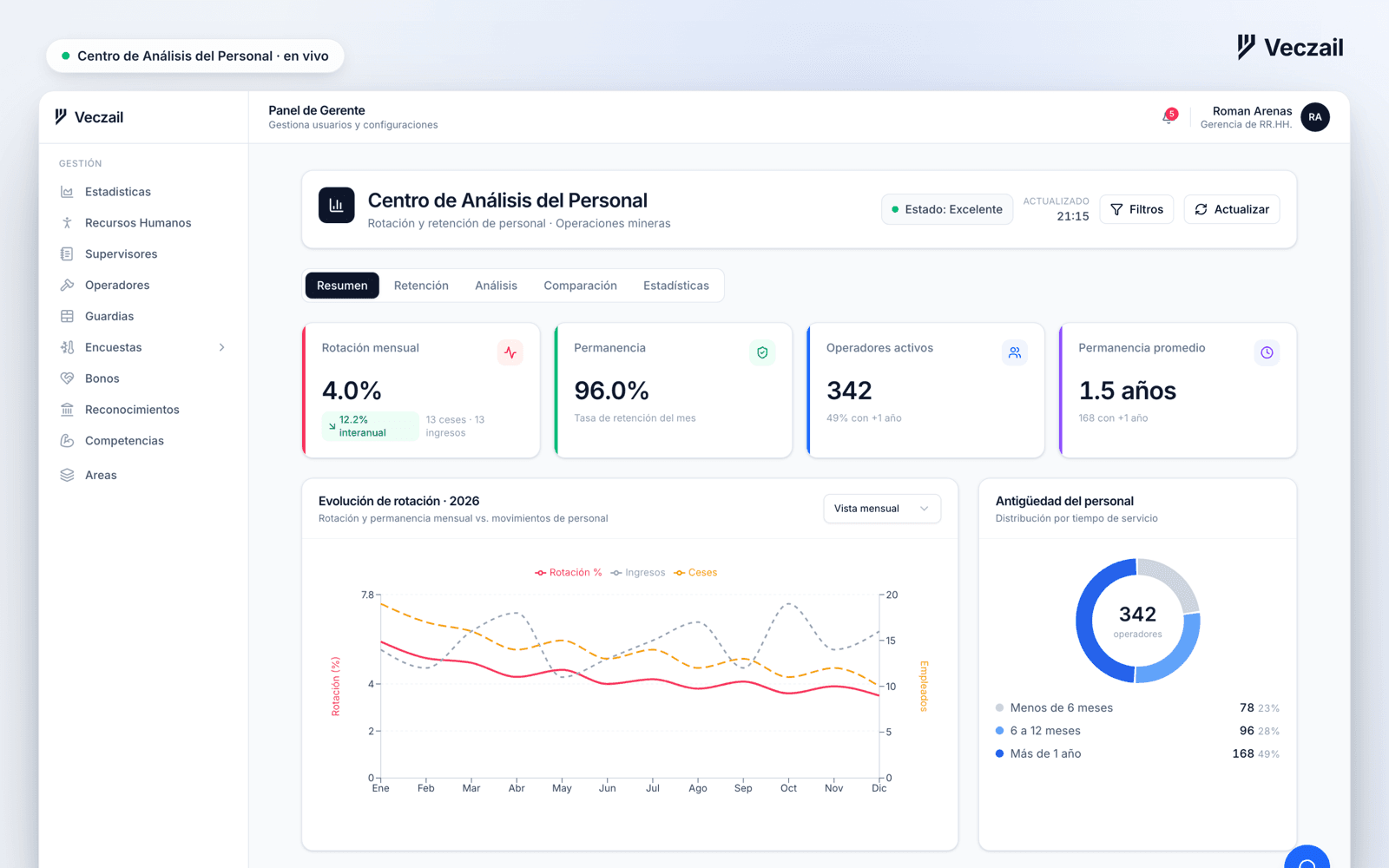This screenshot has width=1389, height=868.
Task: Open the Bonos handshake-heart icon
Action: coord(67,378)
